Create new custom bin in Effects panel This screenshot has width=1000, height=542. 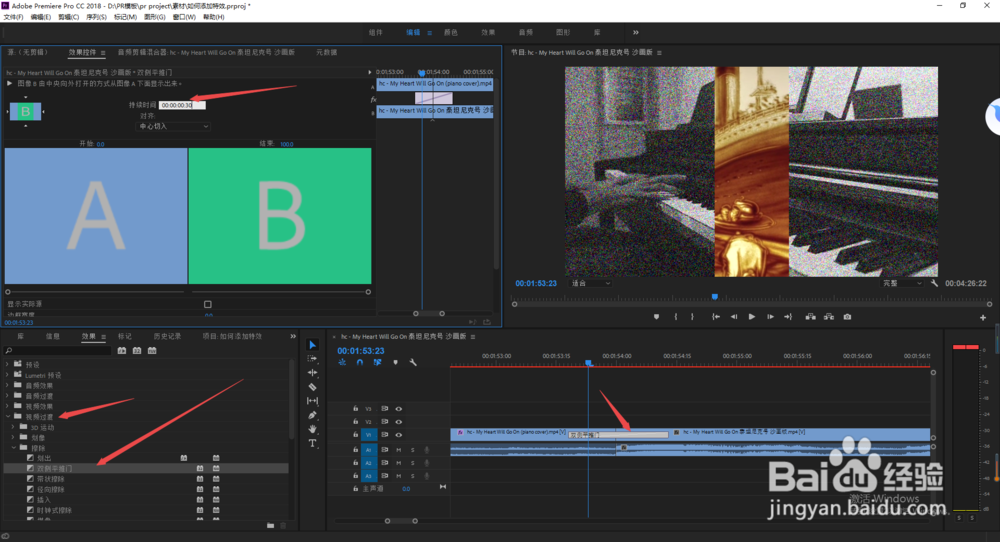[270, 525]
